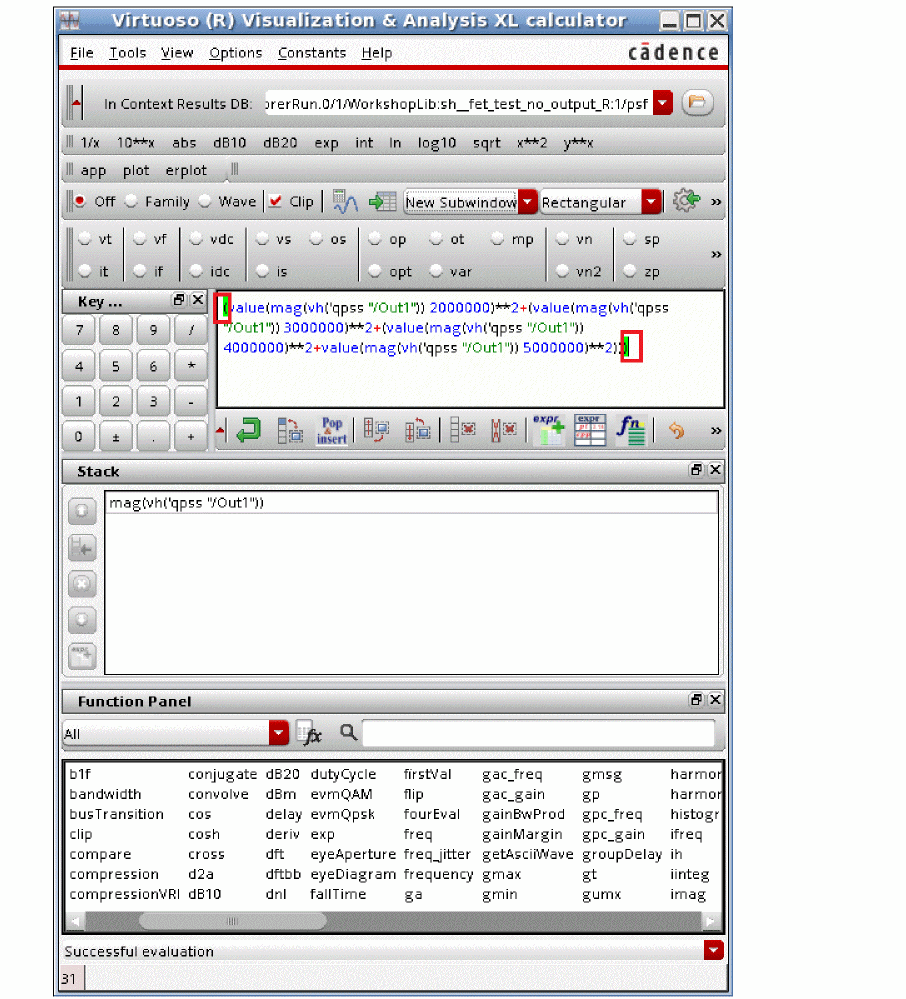Click the stack delete X side button
906x999 pixels.
pyautogui.click(x=82, y=584)
